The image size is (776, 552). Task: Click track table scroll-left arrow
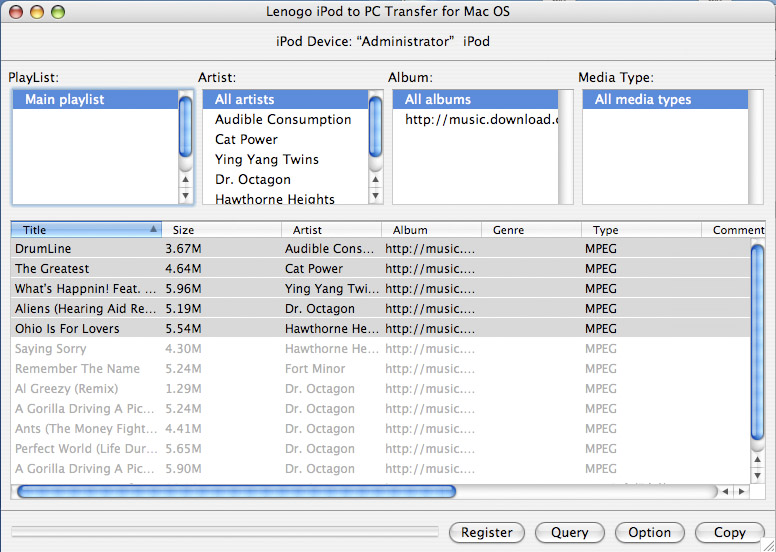725,492
